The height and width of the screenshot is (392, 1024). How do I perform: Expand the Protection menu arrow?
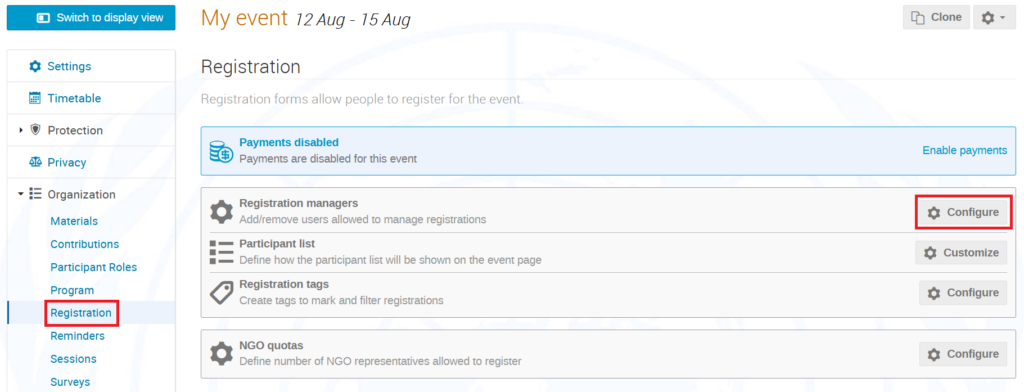(x=22, y=131)
